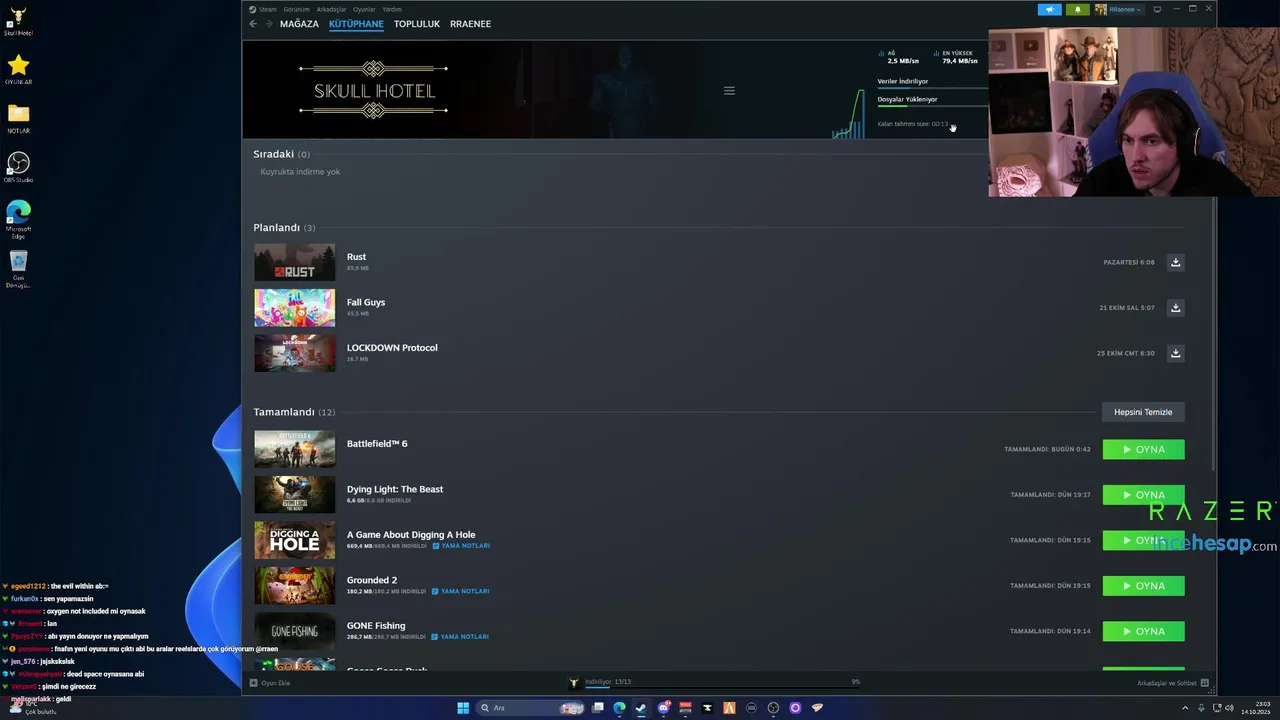Click the Battlefield 6 thumbnail
This screenshot has height=720, width=1280.
(x=294, y=449)
